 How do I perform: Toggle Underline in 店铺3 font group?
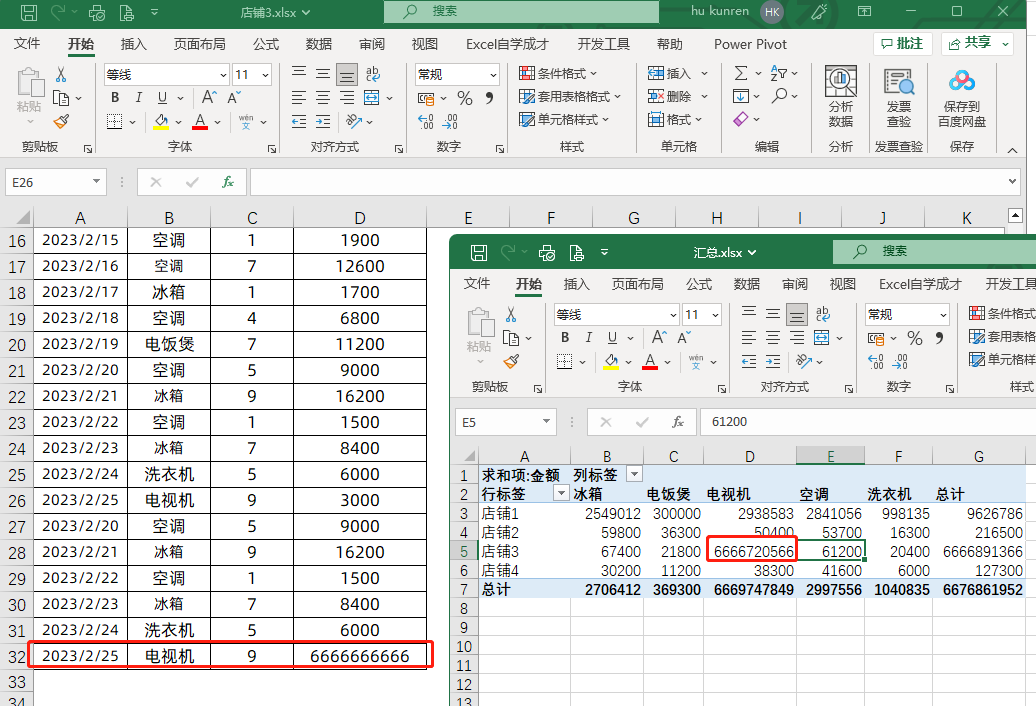[162, 98]
